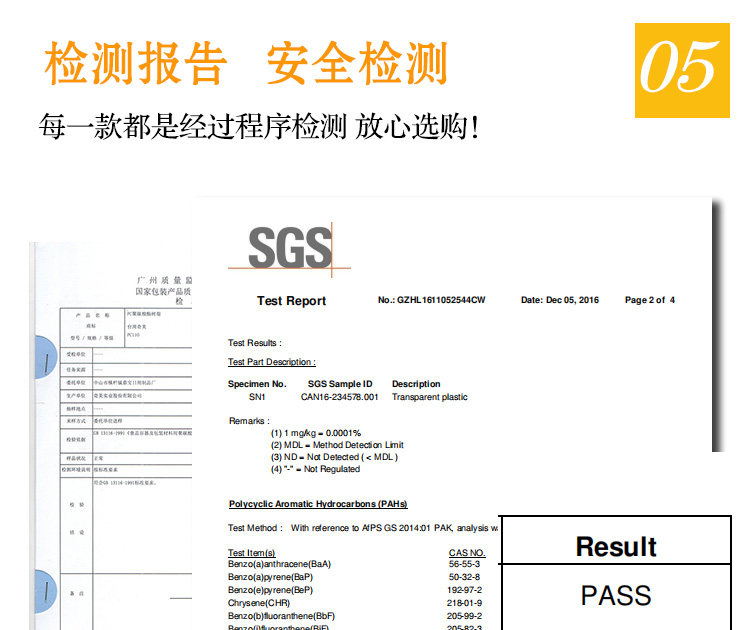The image size is (750, 630).
Task: Click the Result box header
Action: (616, 547)
